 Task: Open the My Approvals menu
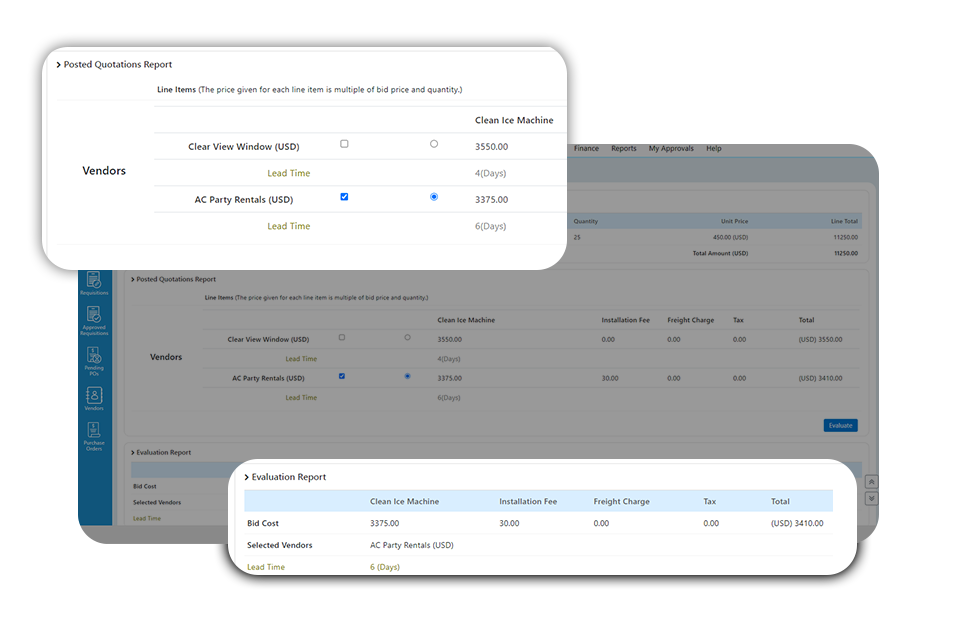click(670, 148)
